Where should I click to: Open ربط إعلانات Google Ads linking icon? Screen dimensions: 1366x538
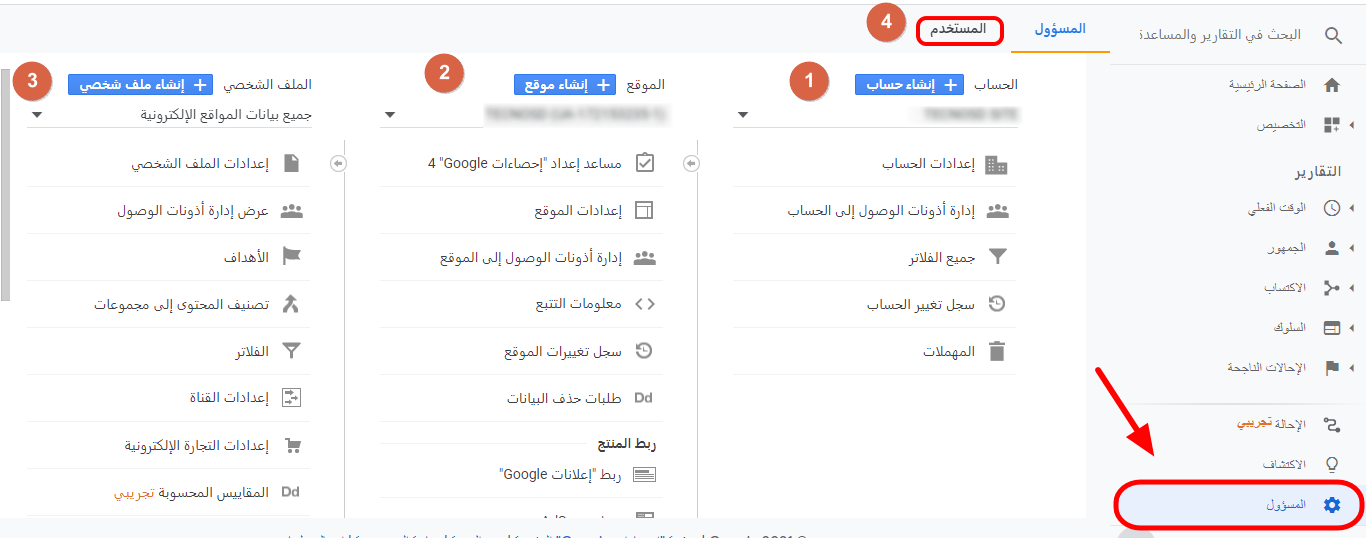coord(645,474)
